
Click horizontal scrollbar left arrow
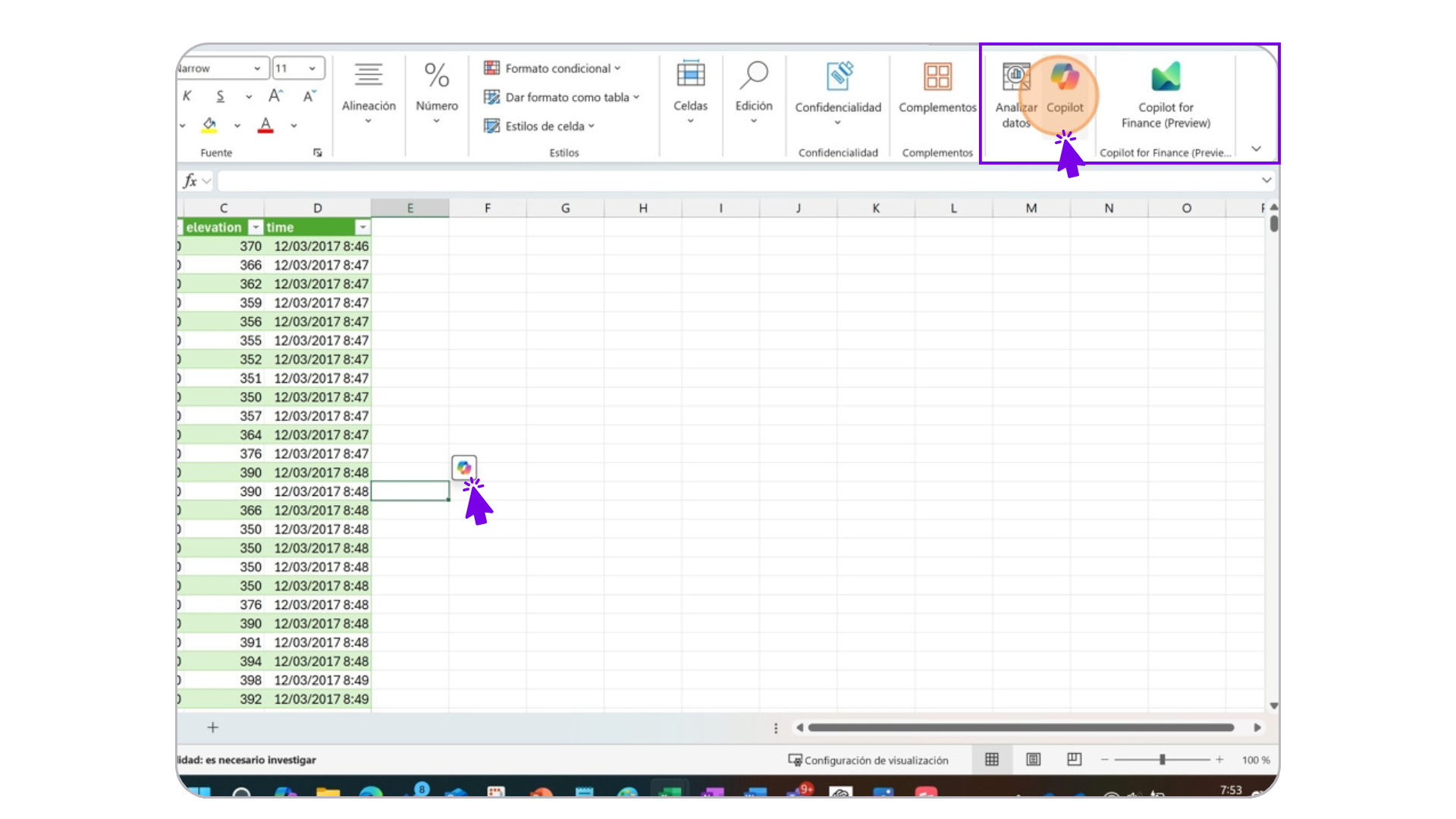(x=799, y=727)
